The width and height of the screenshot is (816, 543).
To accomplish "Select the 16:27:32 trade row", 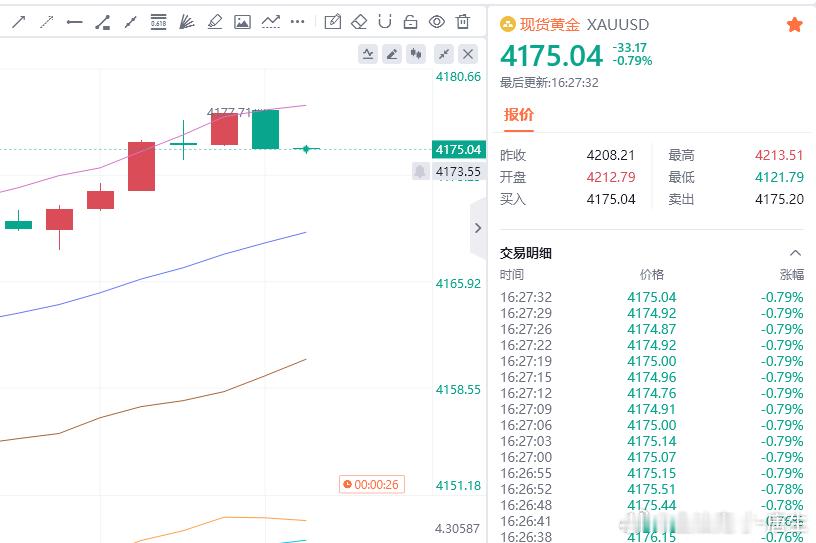I will (652, 297).
